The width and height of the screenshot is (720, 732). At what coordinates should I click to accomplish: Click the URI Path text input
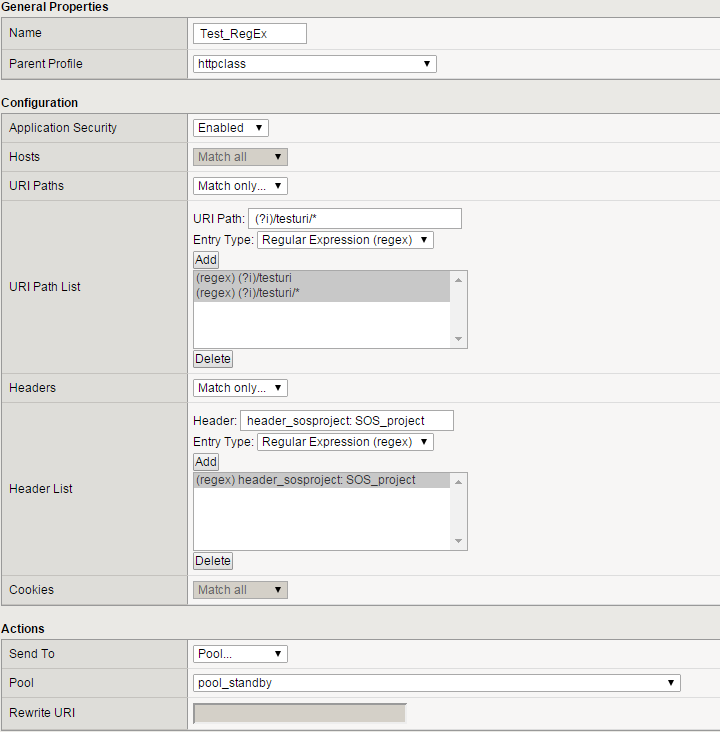pos(355,219)
